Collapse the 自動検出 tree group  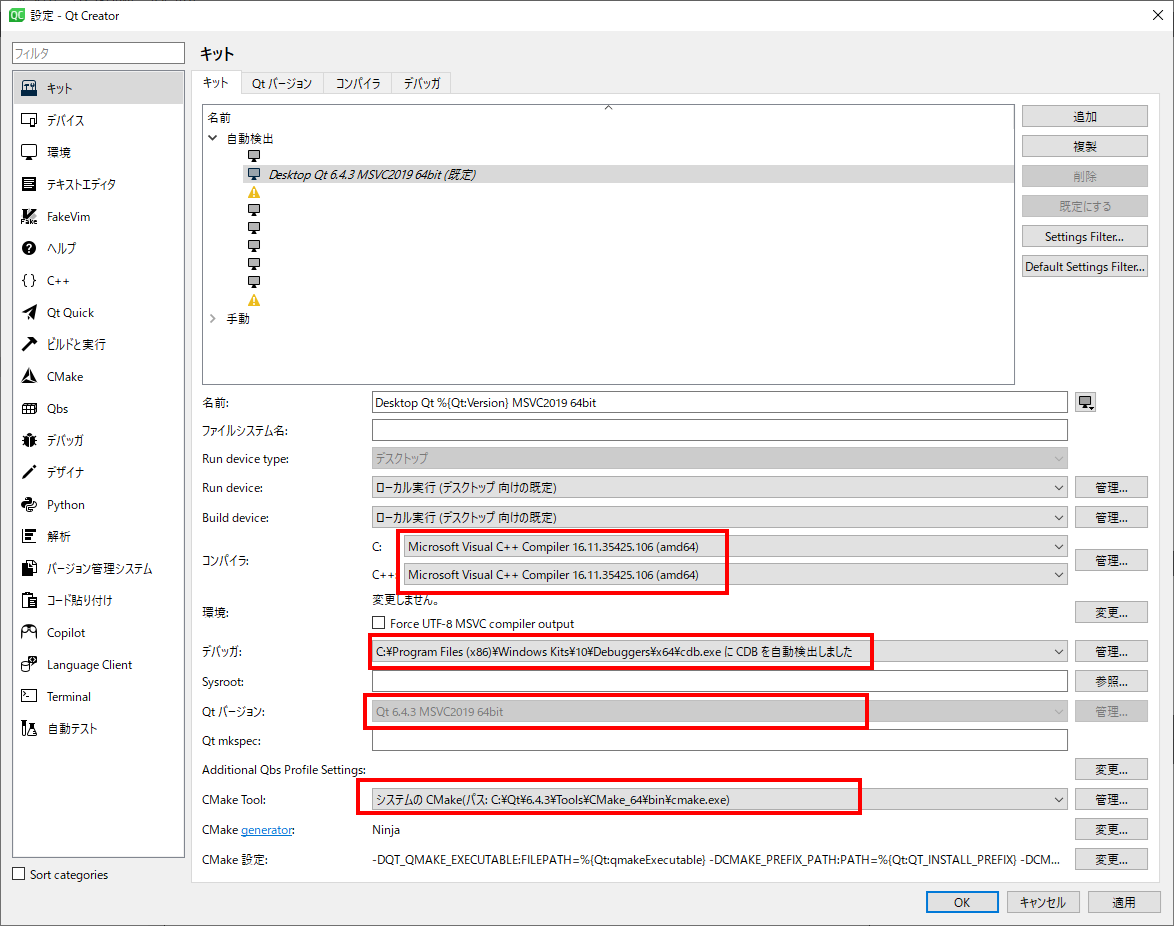coord(213,138)
